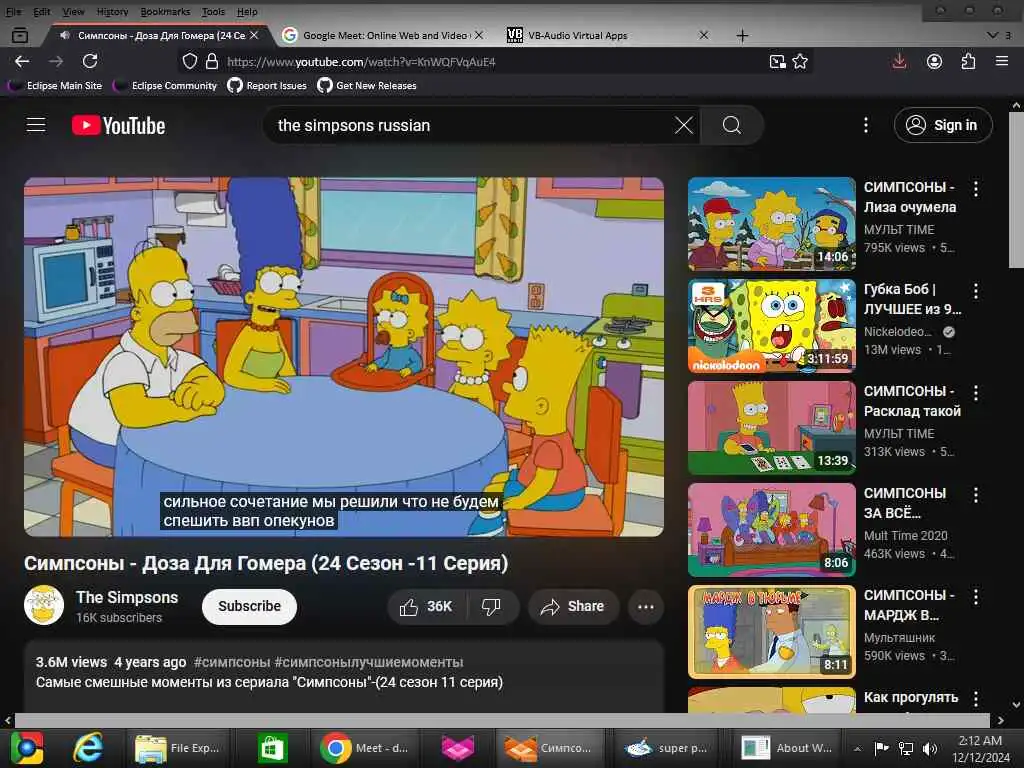This screenshot has width=1024, height=768.
Task: Open the Firefox View icon
Action: (20, 35)
